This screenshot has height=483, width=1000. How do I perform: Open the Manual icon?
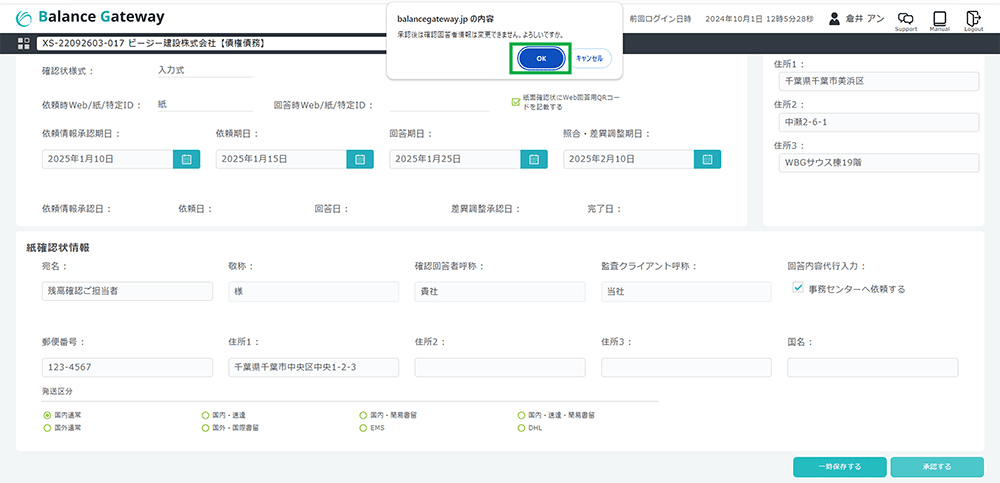pos(939,19)
